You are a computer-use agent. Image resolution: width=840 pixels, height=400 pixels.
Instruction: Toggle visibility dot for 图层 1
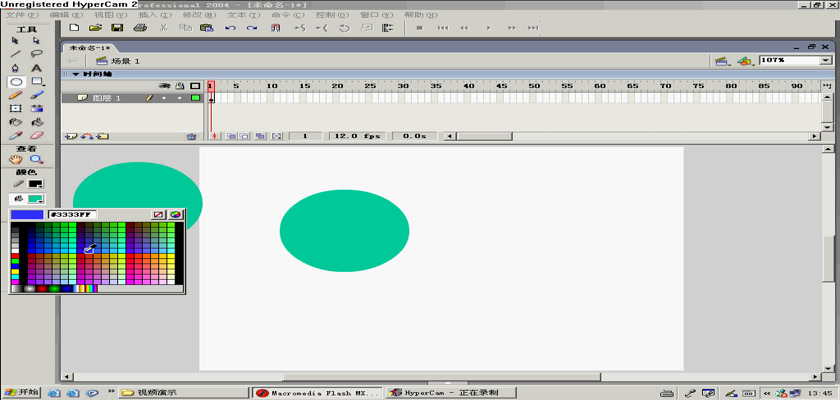pos(164,98)
